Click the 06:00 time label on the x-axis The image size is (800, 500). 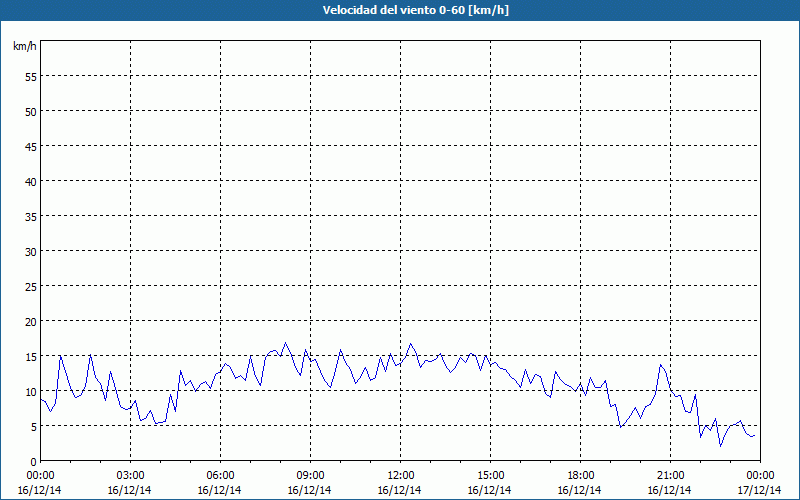tap(220, 476)
